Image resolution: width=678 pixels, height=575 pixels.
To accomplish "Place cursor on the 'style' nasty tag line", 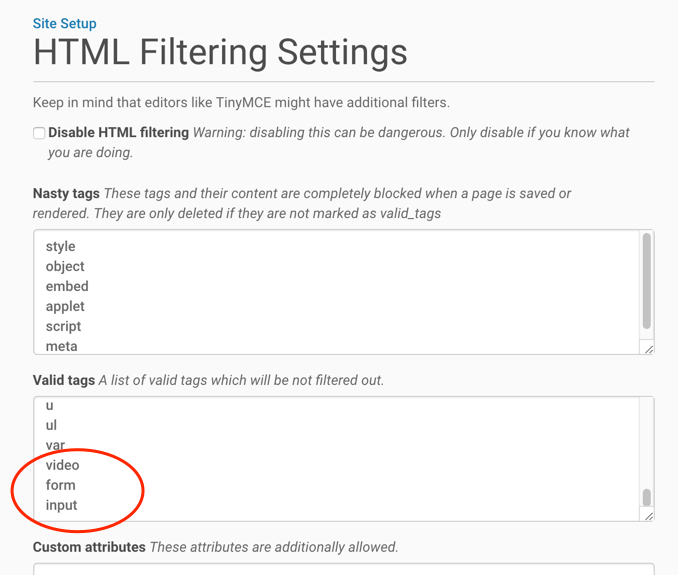I will [61, 246].
